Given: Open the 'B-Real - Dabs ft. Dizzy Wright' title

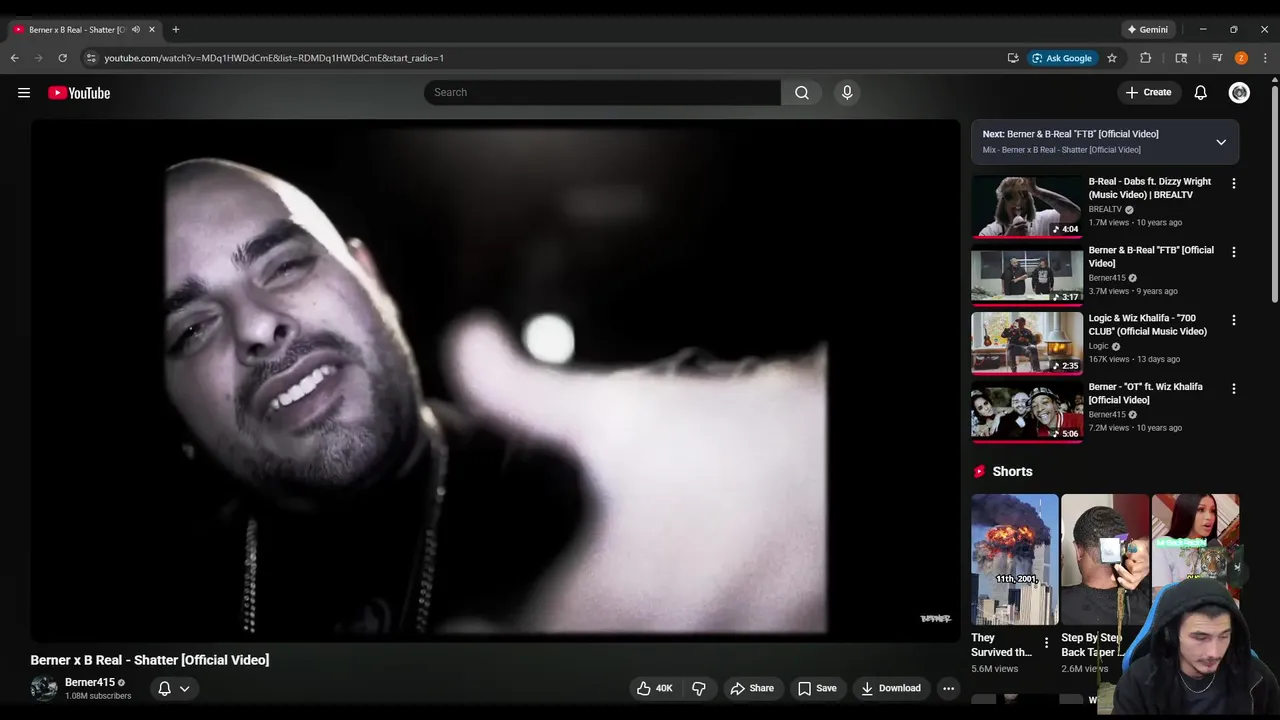Looking at the screenshot, I should click(x=1150, y=188).
